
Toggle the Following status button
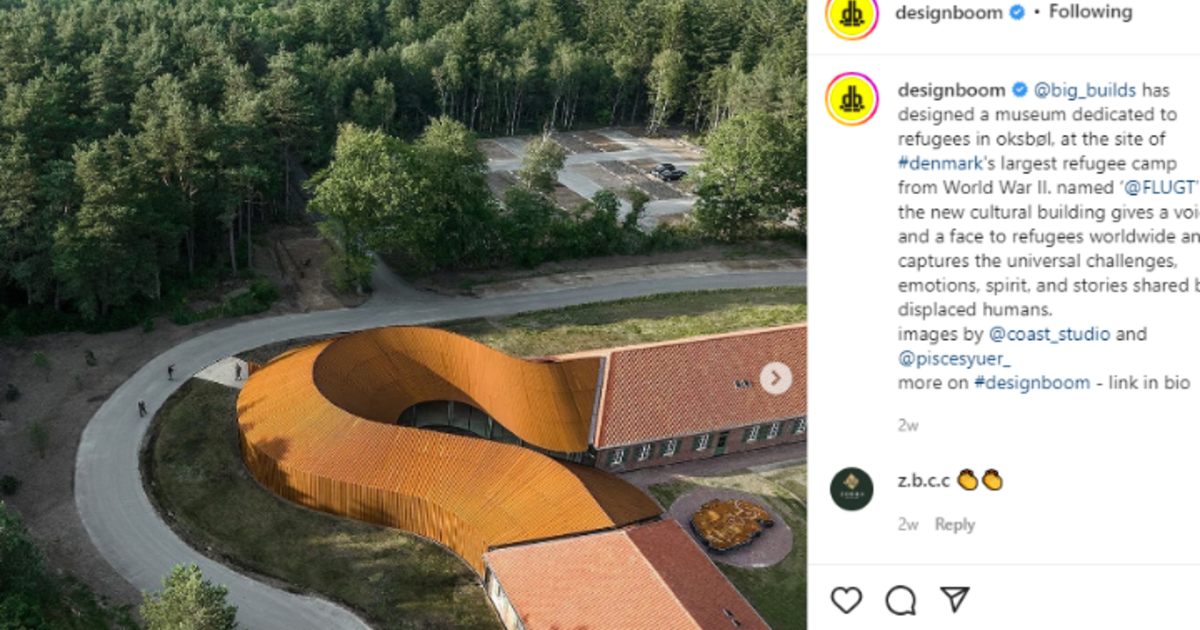pyautogui.click(x=1090, y=12)
